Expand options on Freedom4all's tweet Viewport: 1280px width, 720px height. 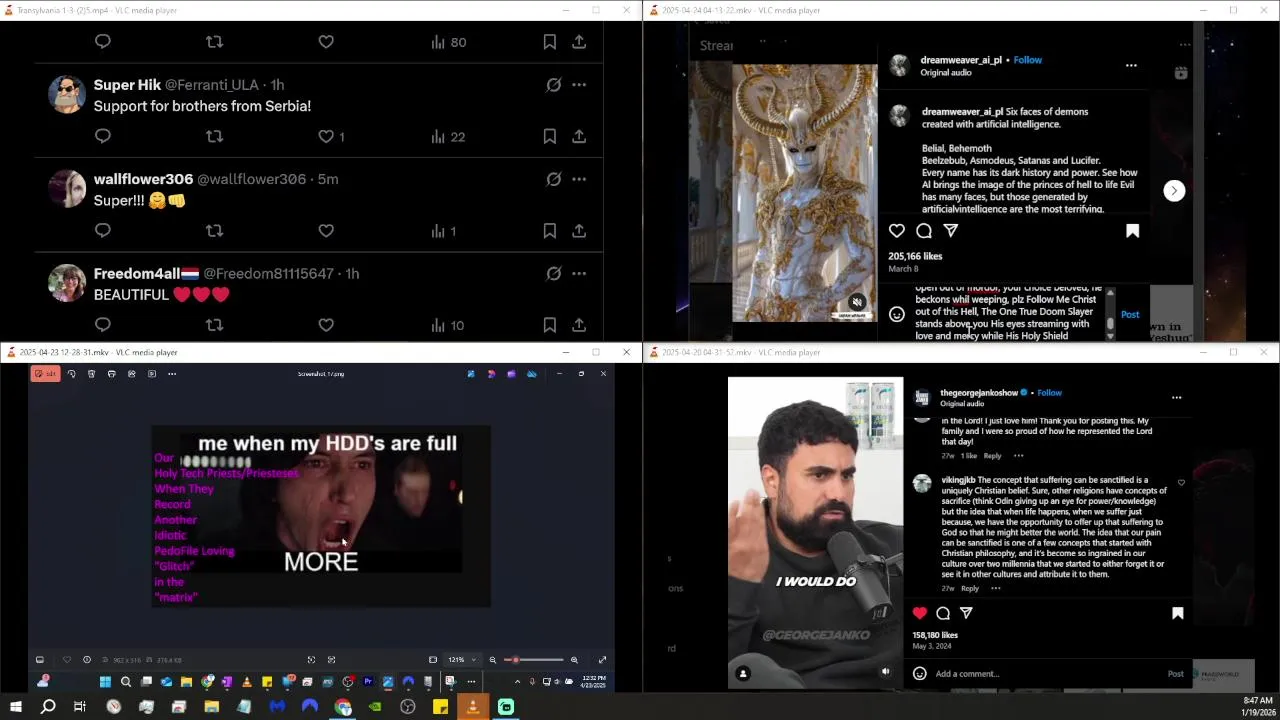579,273
